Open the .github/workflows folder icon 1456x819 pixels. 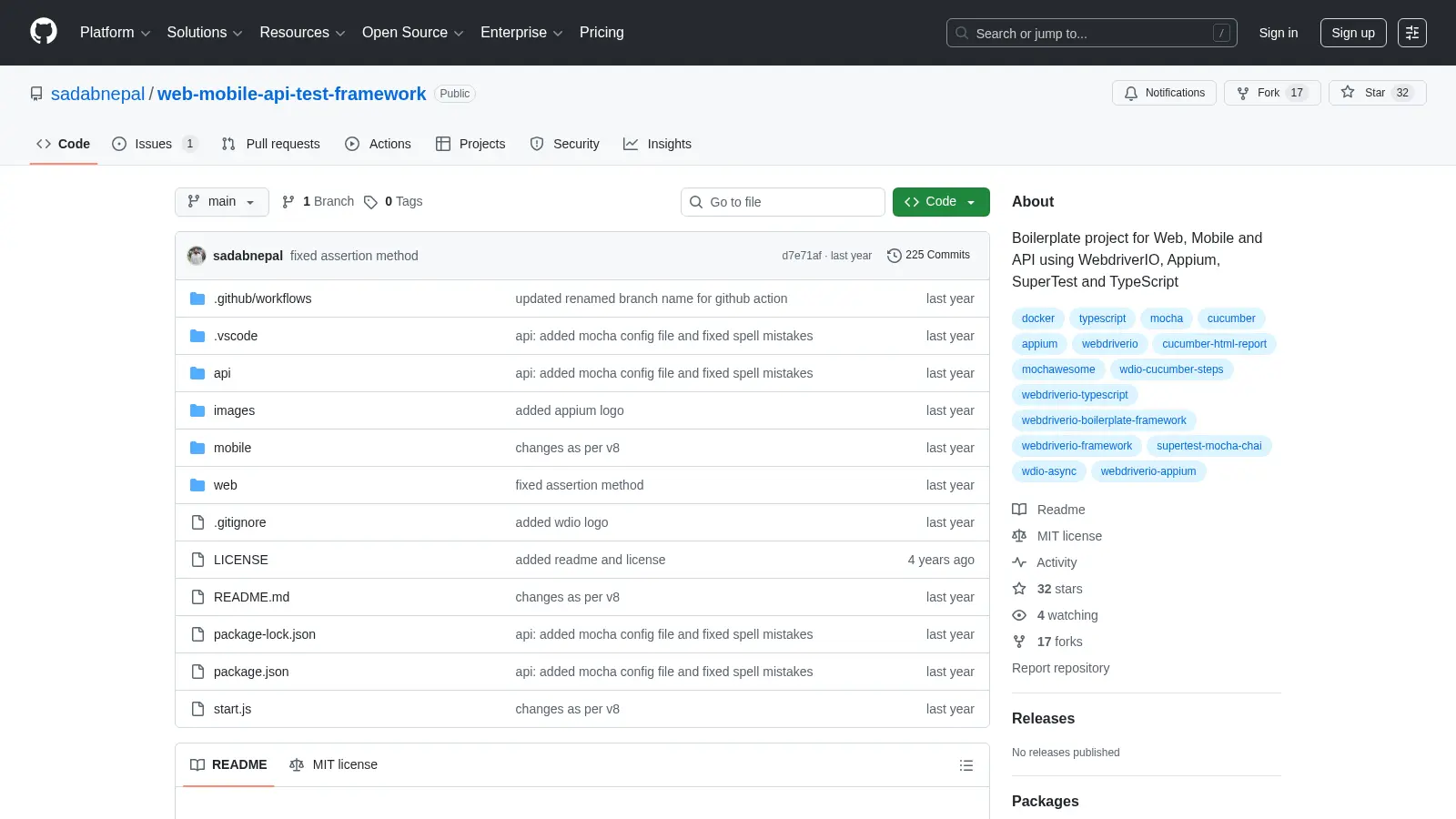coord(197,298)
